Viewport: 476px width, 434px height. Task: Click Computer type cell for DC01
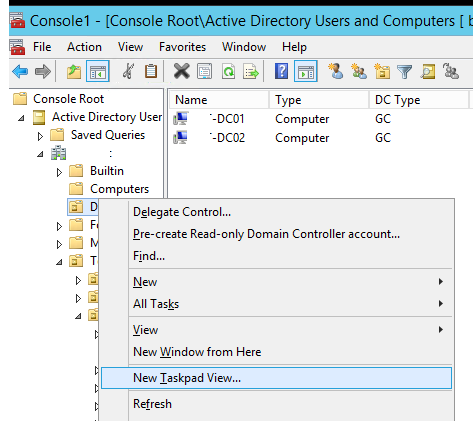click(302, 119)
